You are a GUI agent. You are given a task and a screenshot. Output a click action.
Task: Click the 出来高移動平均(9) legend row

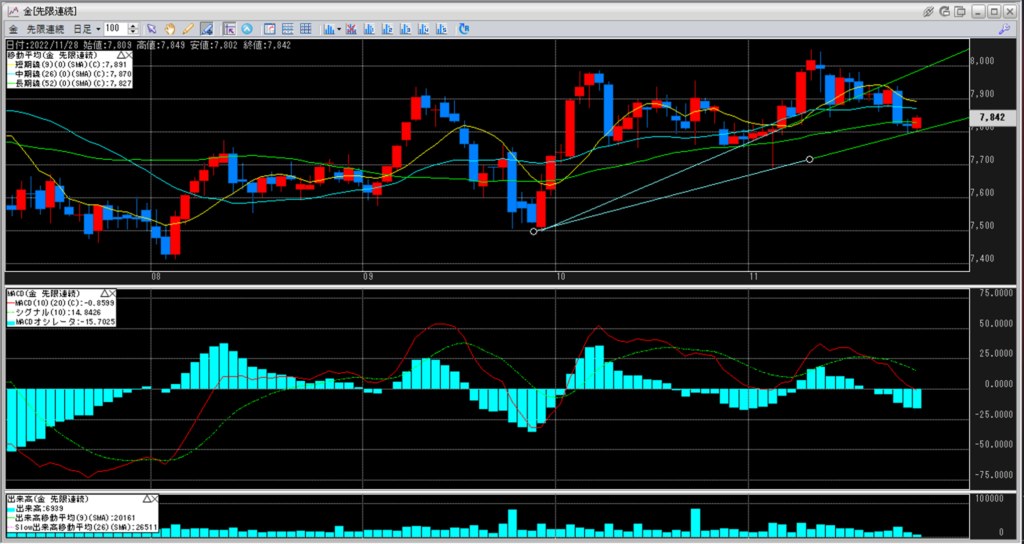(71, 517)
